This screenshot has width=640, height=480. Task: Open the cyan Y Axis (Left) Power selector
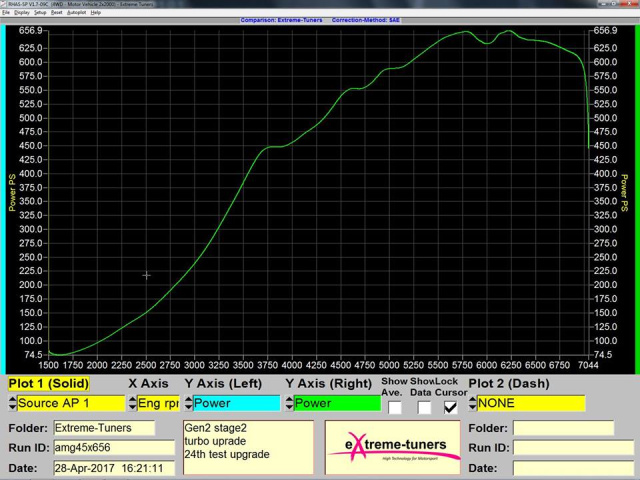tap(236, 404)
